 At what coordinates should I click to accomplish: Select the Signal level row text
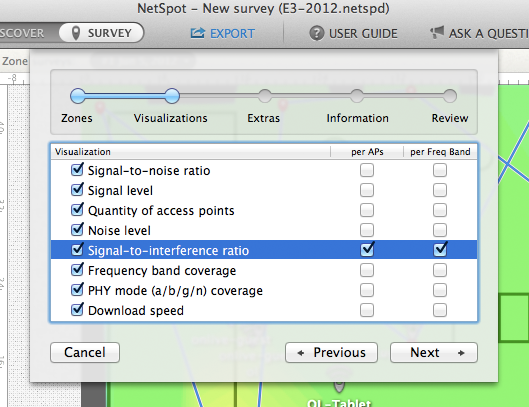(120, 190)
